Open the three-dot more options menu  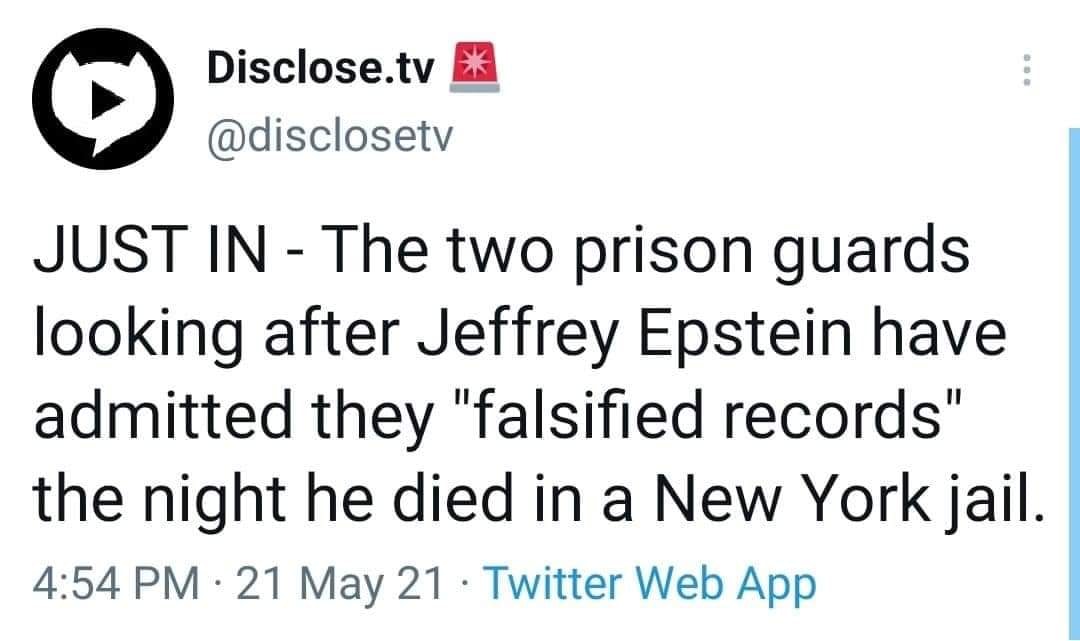point(1022,70)
